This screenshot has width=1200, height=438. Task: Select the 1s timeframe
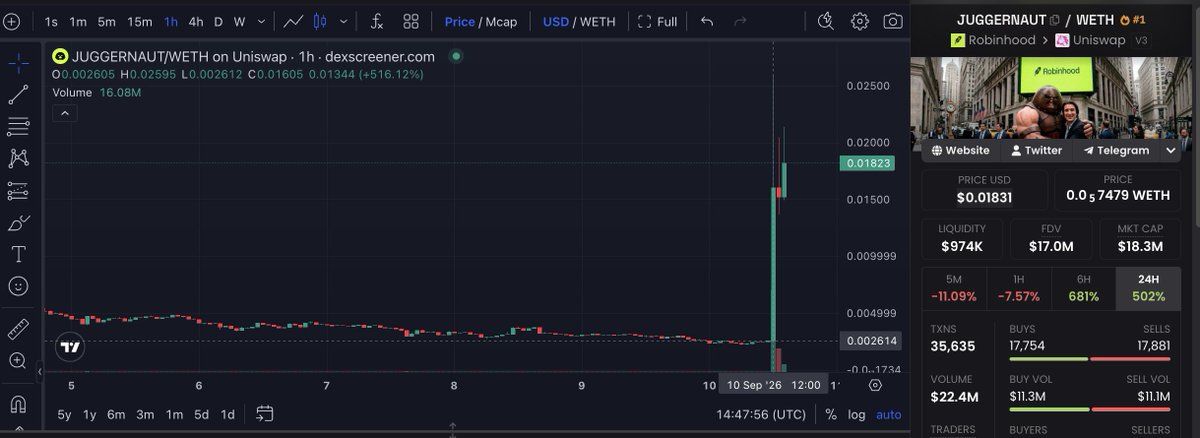click(51, 21)
